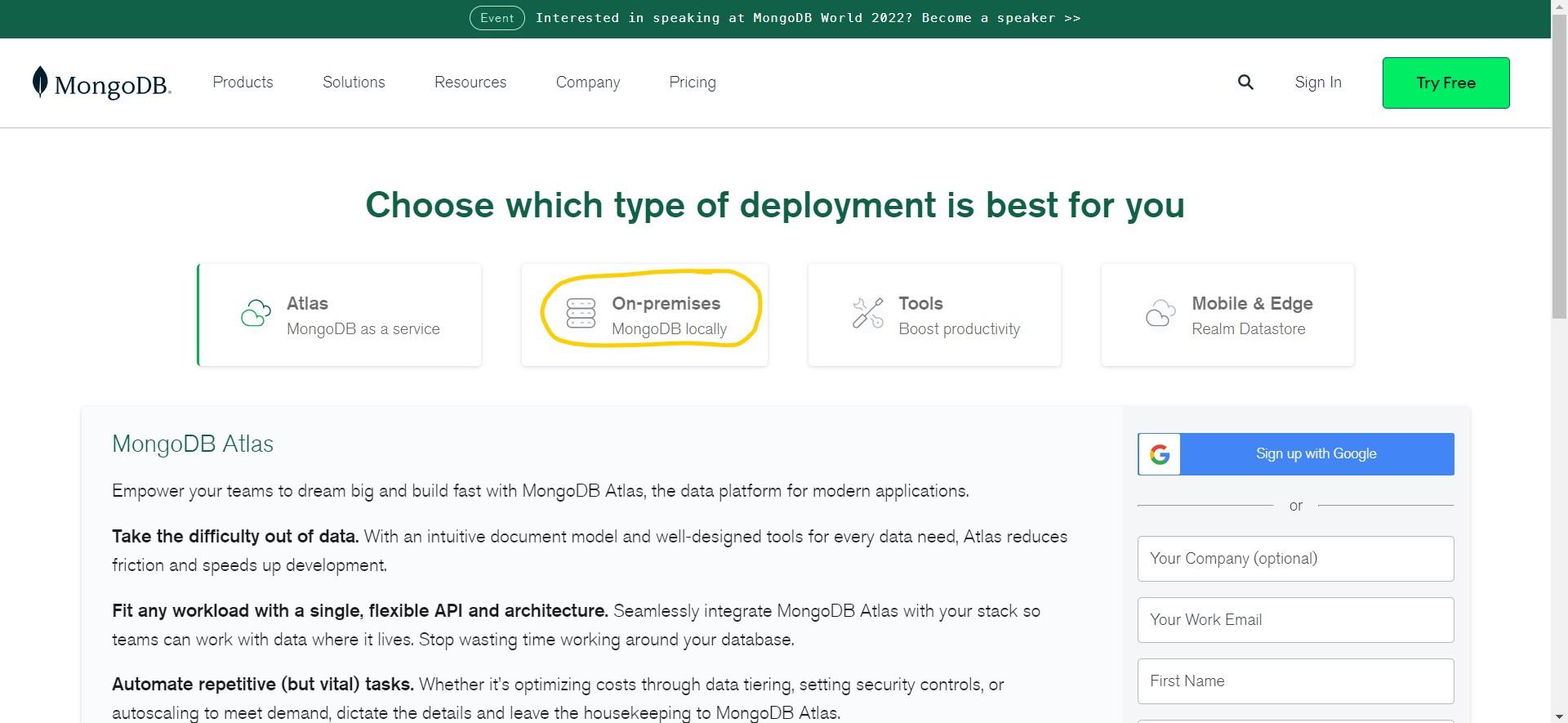Click 'Realm Datastore' subtitle

(1248, 329)
